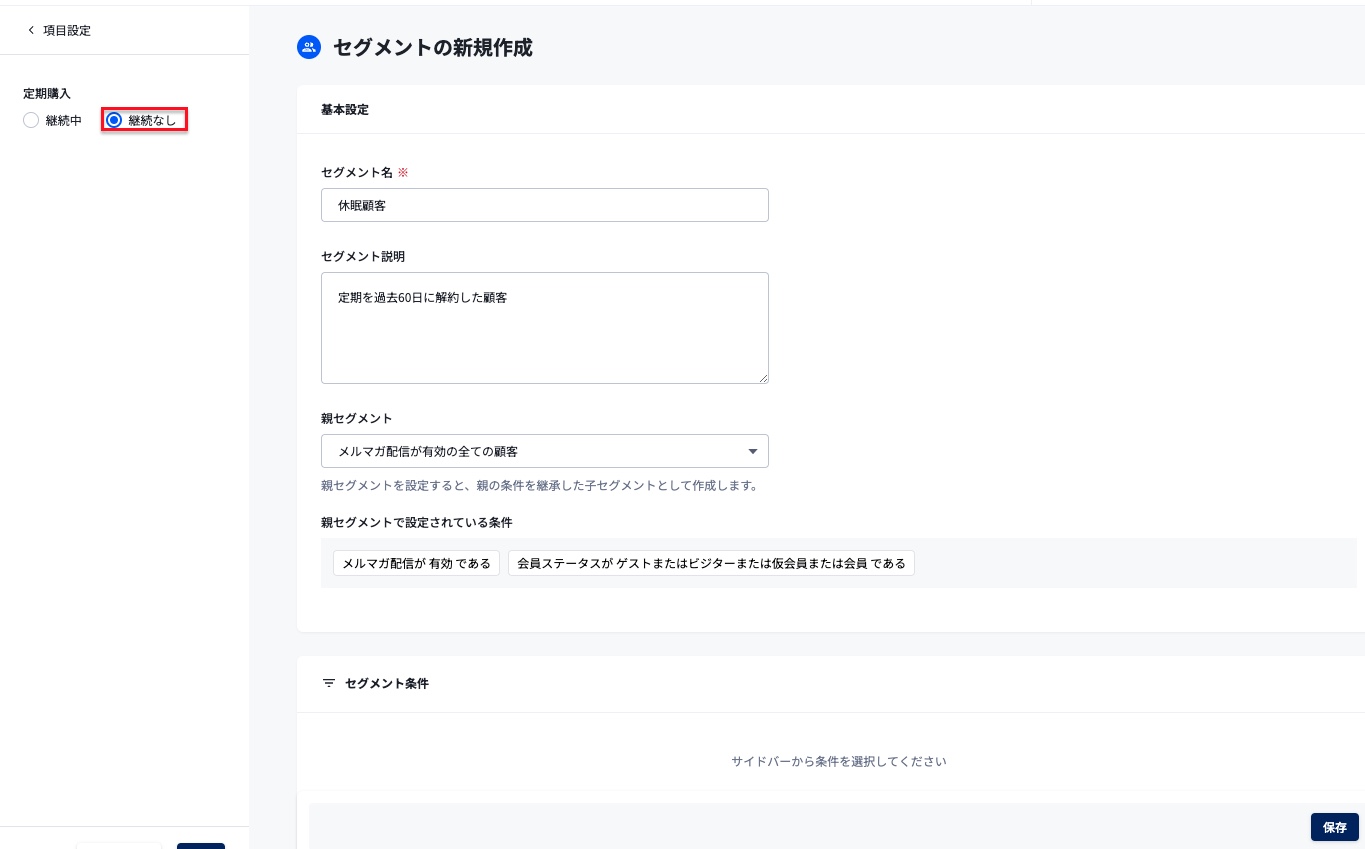Select the 継続なし radio button
The width and height of the screenshot is (1365, 849).
click(x=114, y=119)
